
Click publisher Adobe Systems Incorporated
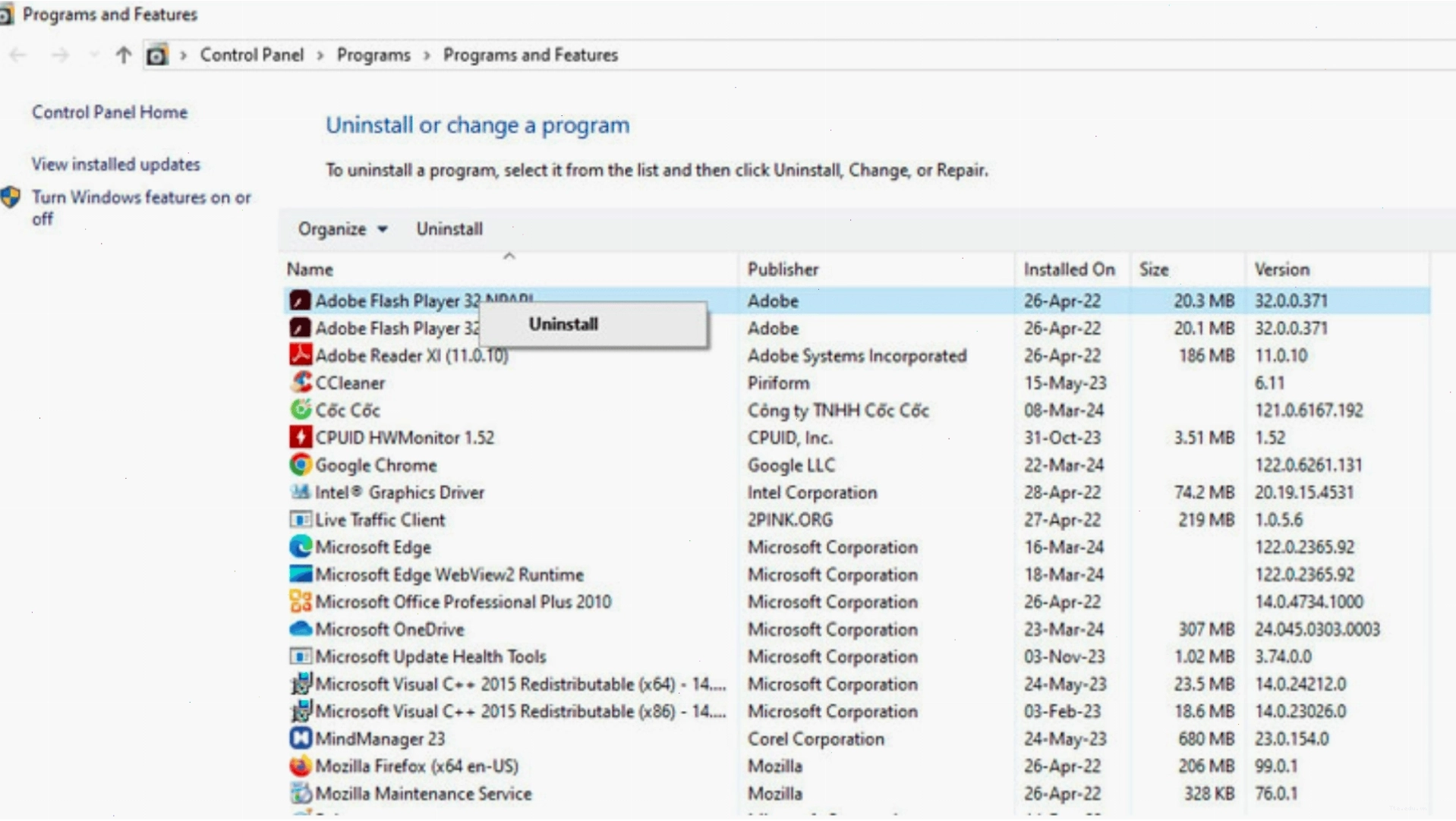coord(857,356)
